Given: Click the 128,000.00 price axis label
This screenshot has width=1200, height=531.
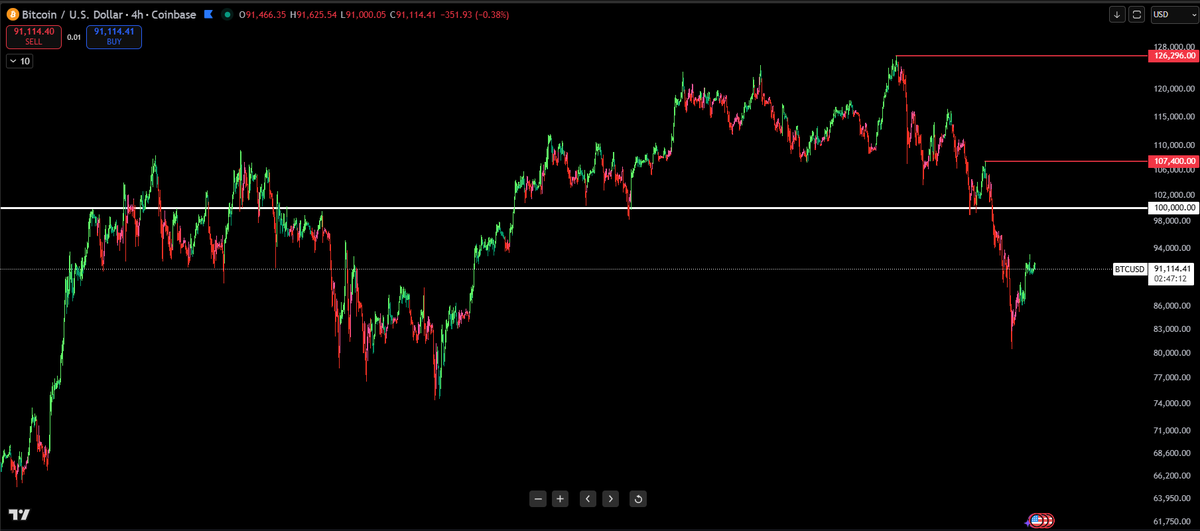Looking at the screenshot, I should pos(1175,46).
